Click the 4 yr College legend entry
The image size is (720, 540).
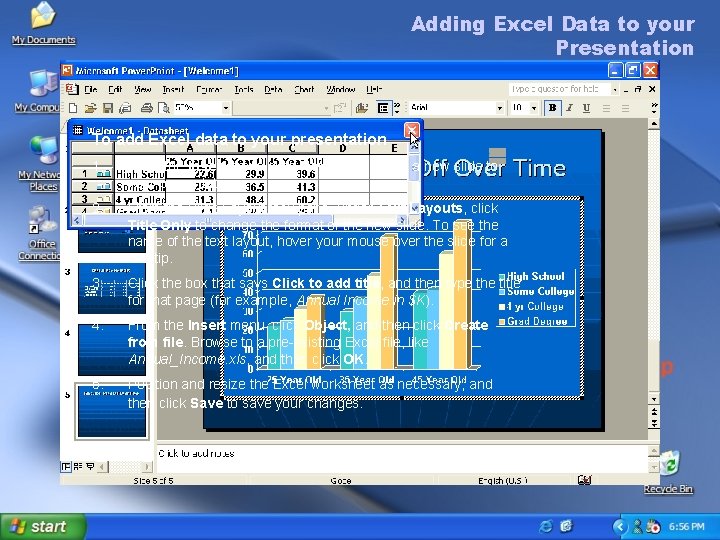tap(531, 306)
